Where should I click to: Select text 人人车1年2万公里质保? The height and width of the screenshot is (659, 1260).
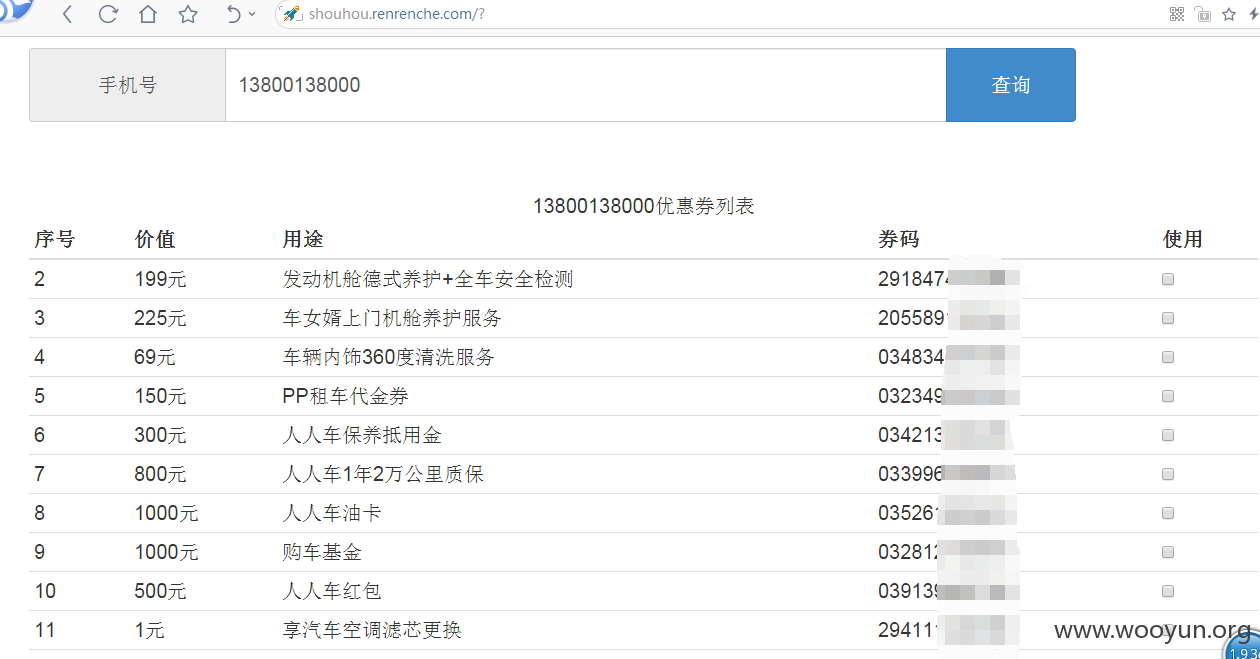(383, 474)
